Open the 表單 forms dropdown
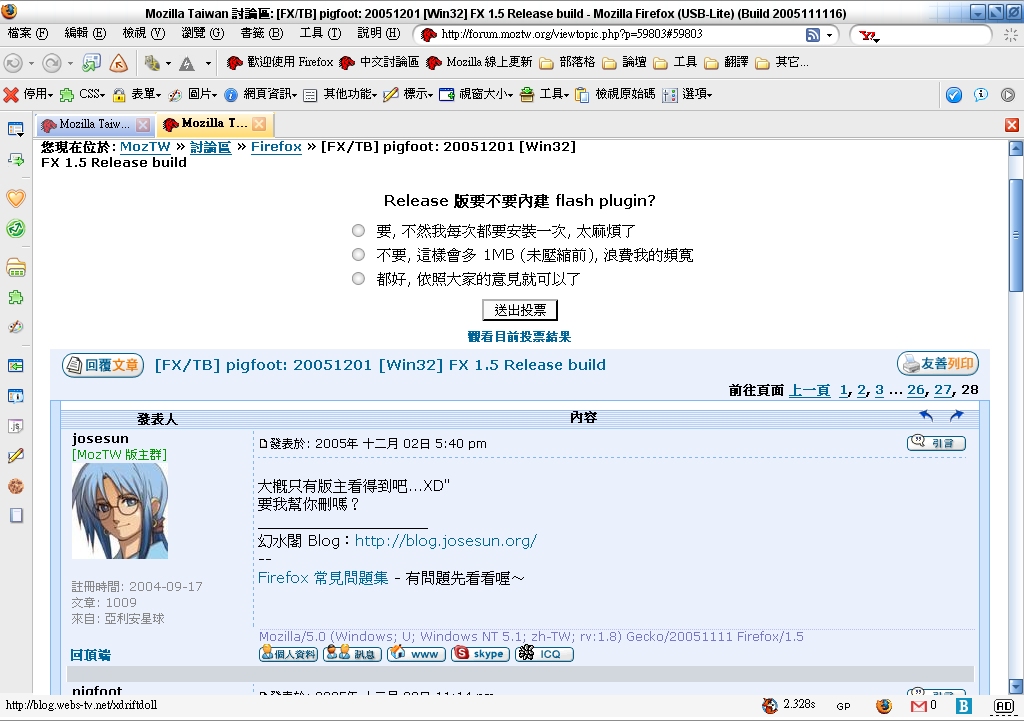Screen dimensions: 1024x721 coord(136,95)
